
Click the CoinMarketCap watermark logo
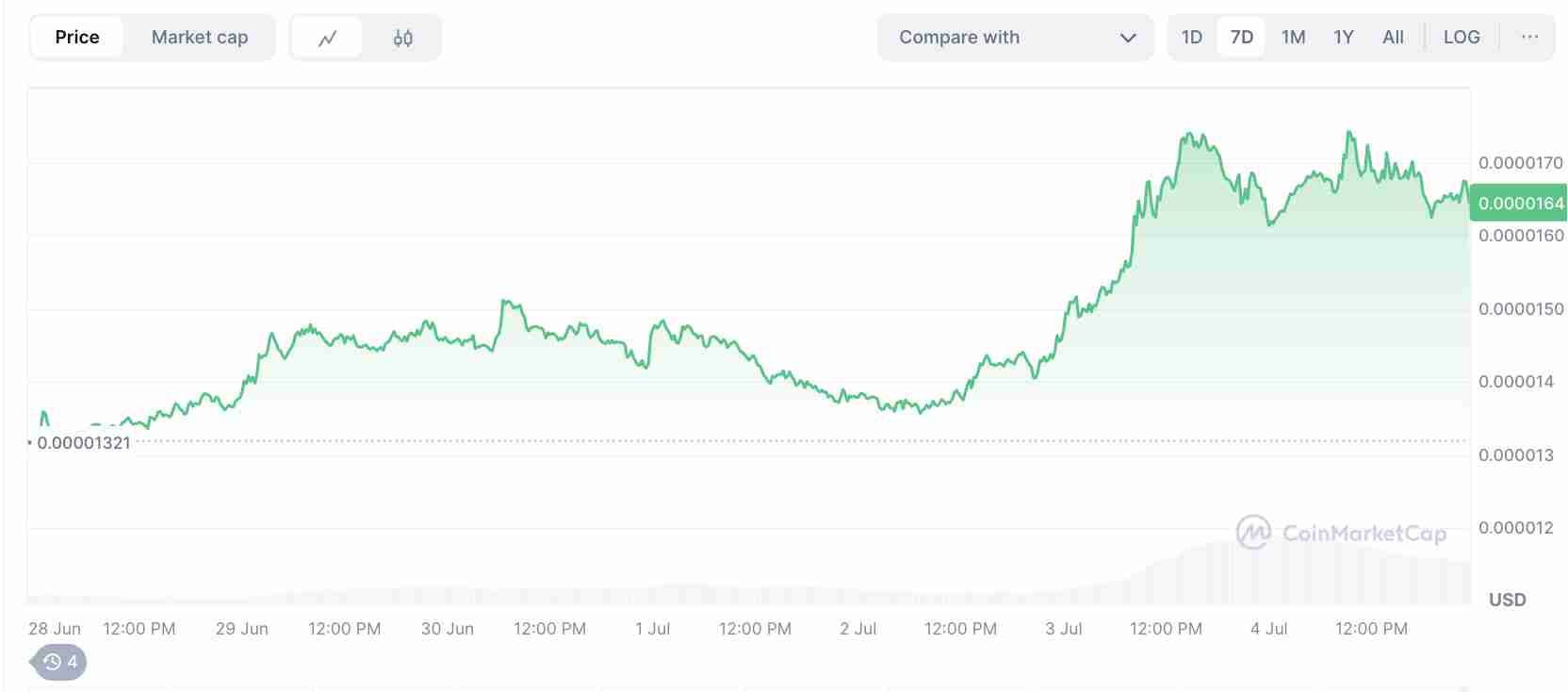point(1341,533)
